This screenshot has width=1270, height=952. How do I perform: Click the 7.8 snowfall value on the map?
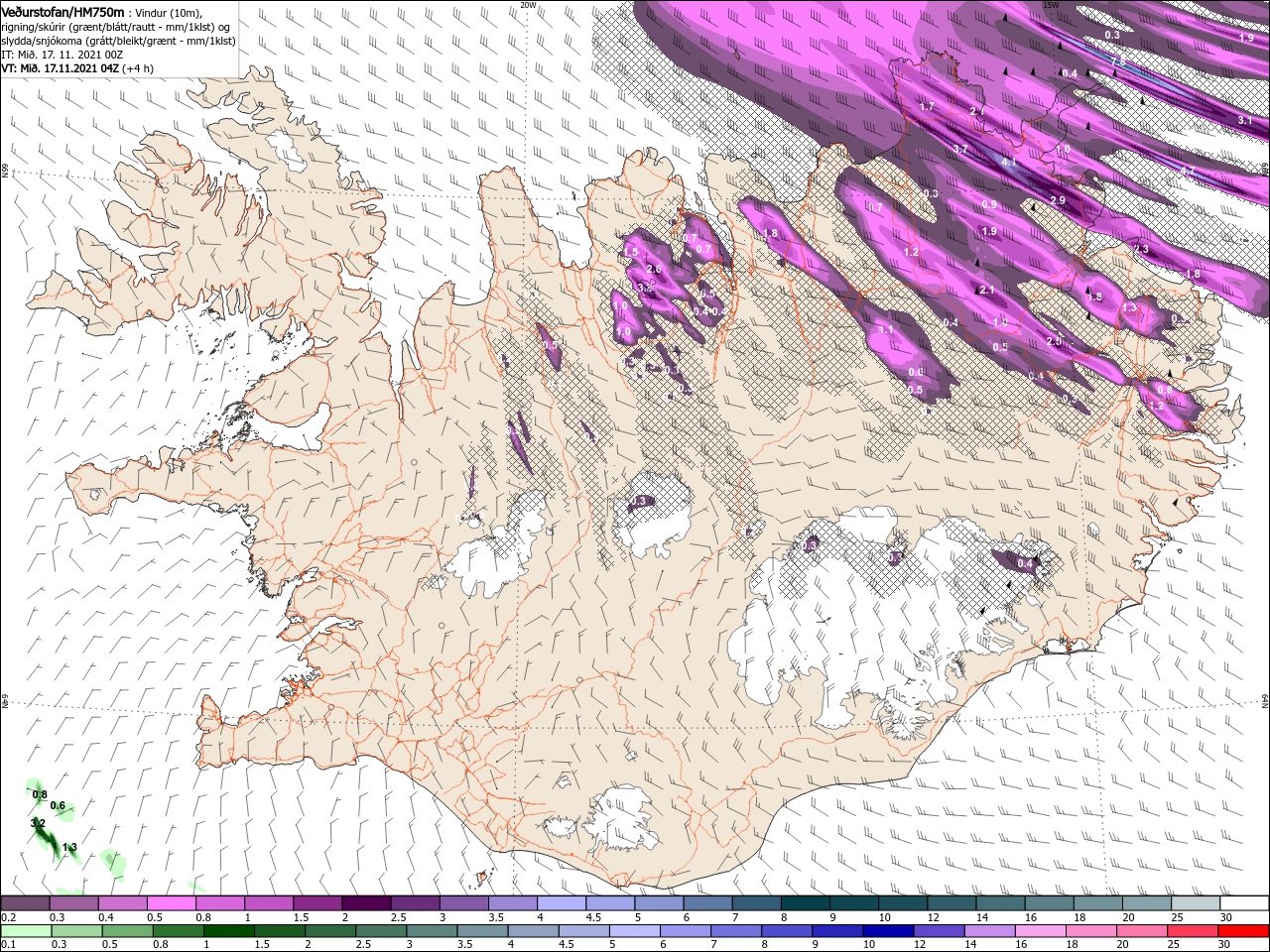(x=1117, y=62)
